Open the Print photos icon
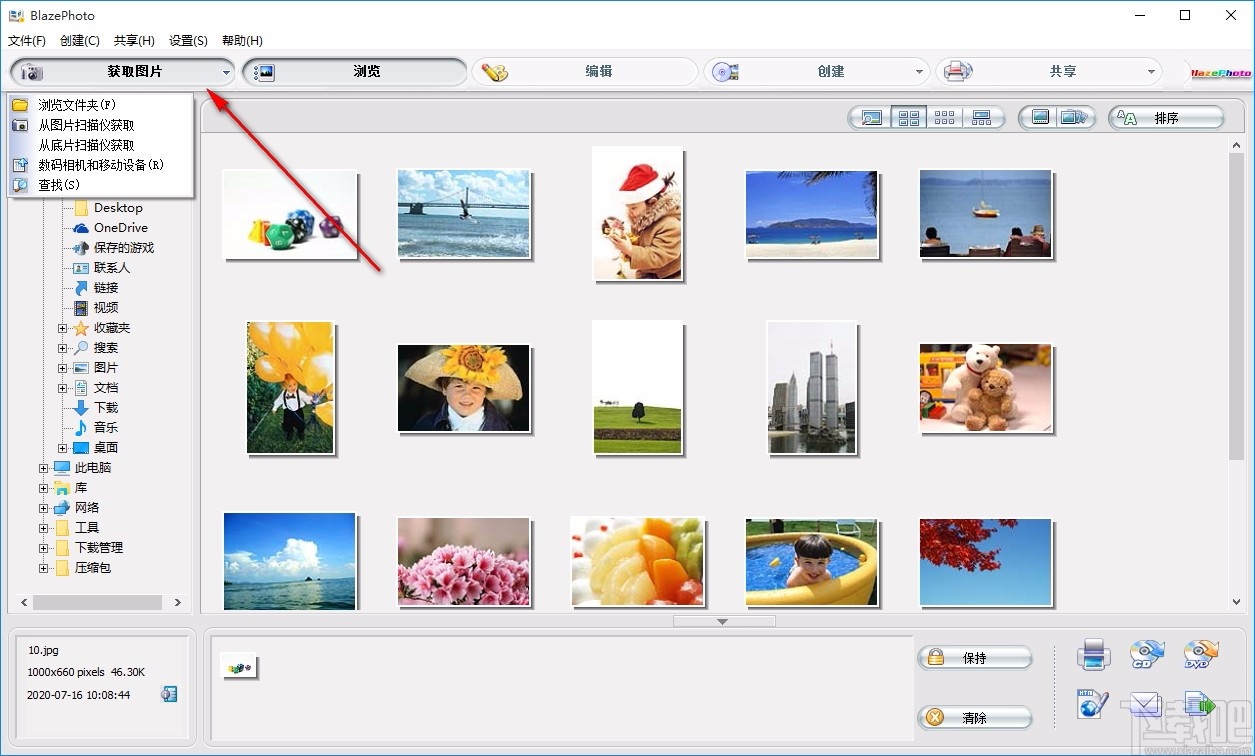 (x=1094, y=654)
